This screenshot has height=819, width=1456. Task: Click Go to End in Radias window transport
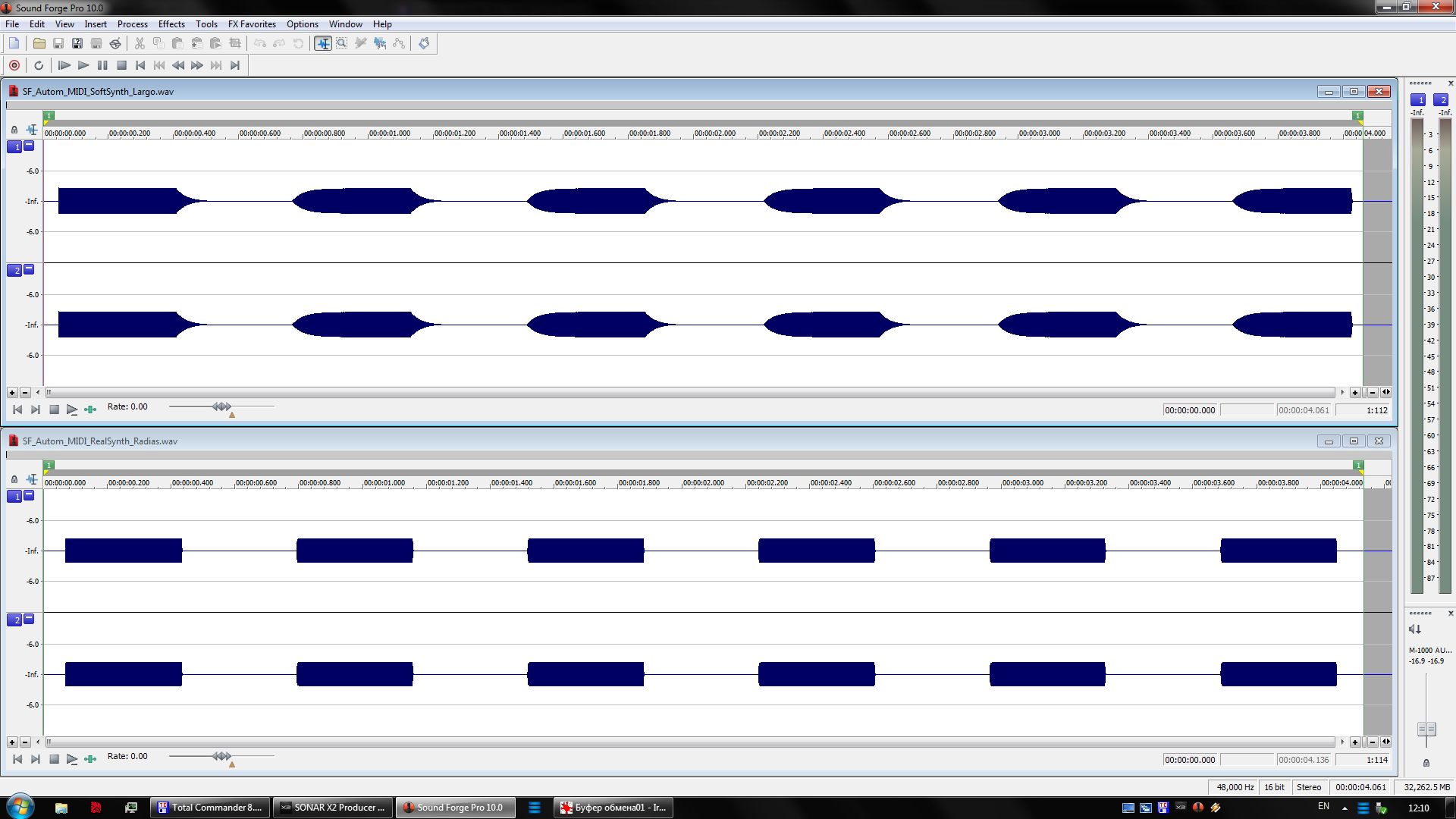tap(36, 759)
